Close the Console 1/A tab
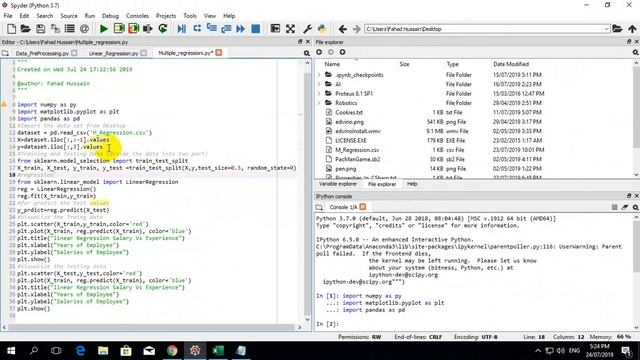This screenshot has width=640, height=360. click(x=362, y=207)
